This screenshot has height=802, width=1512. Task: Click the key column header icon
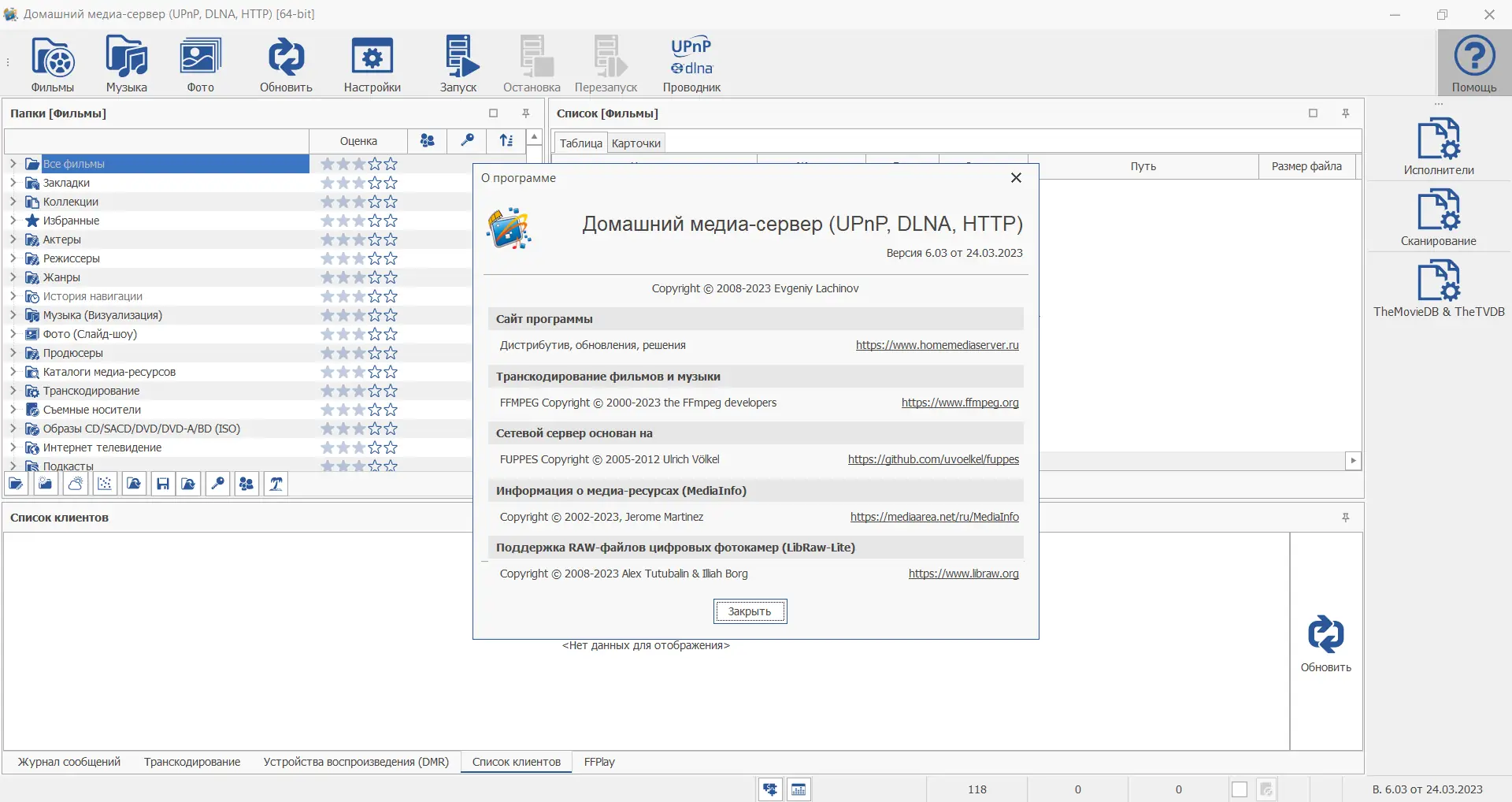tap(468, 141)
